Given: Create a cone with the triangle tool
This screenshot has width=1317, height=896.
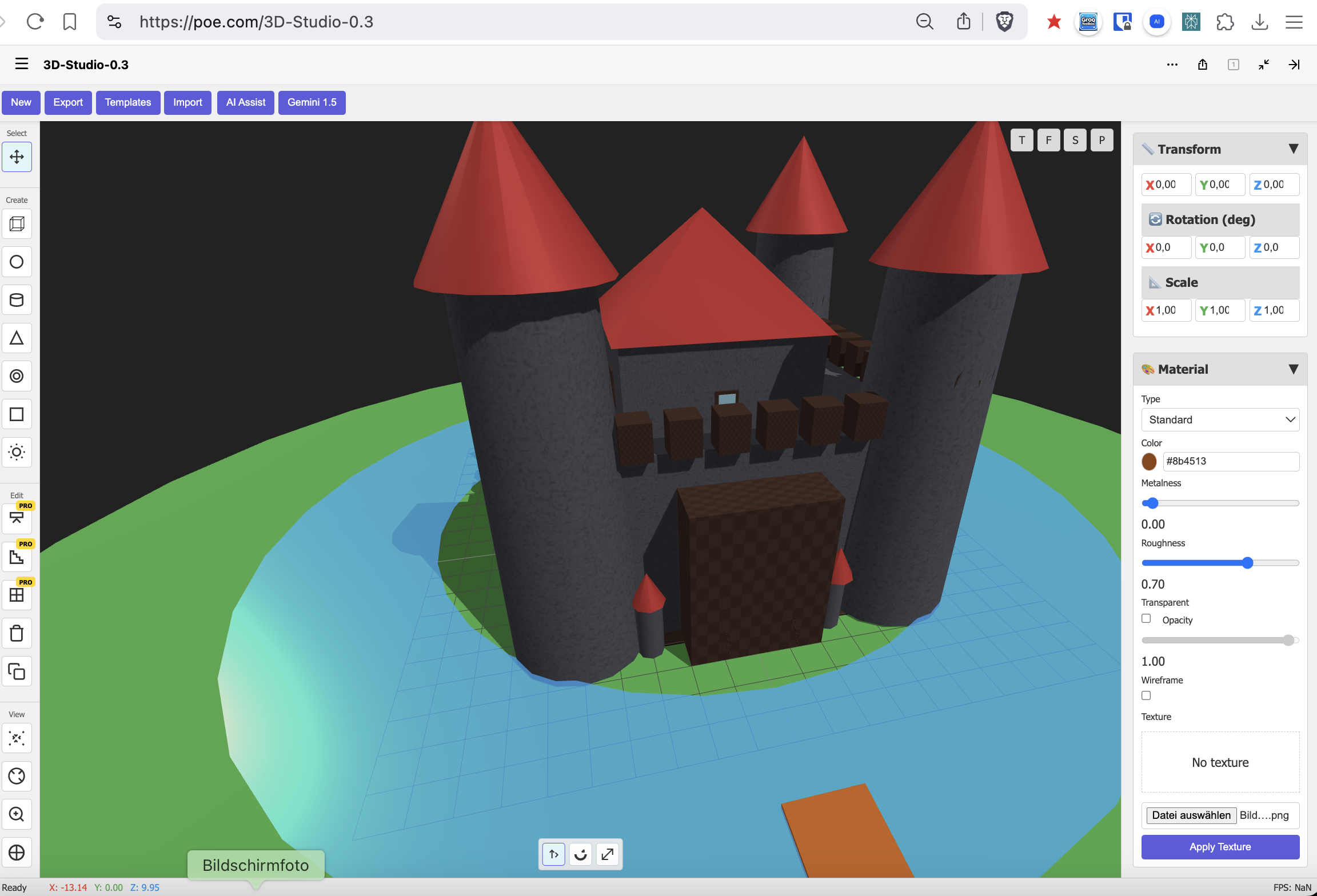Looking at the screenshot, I should click(17, 338).
